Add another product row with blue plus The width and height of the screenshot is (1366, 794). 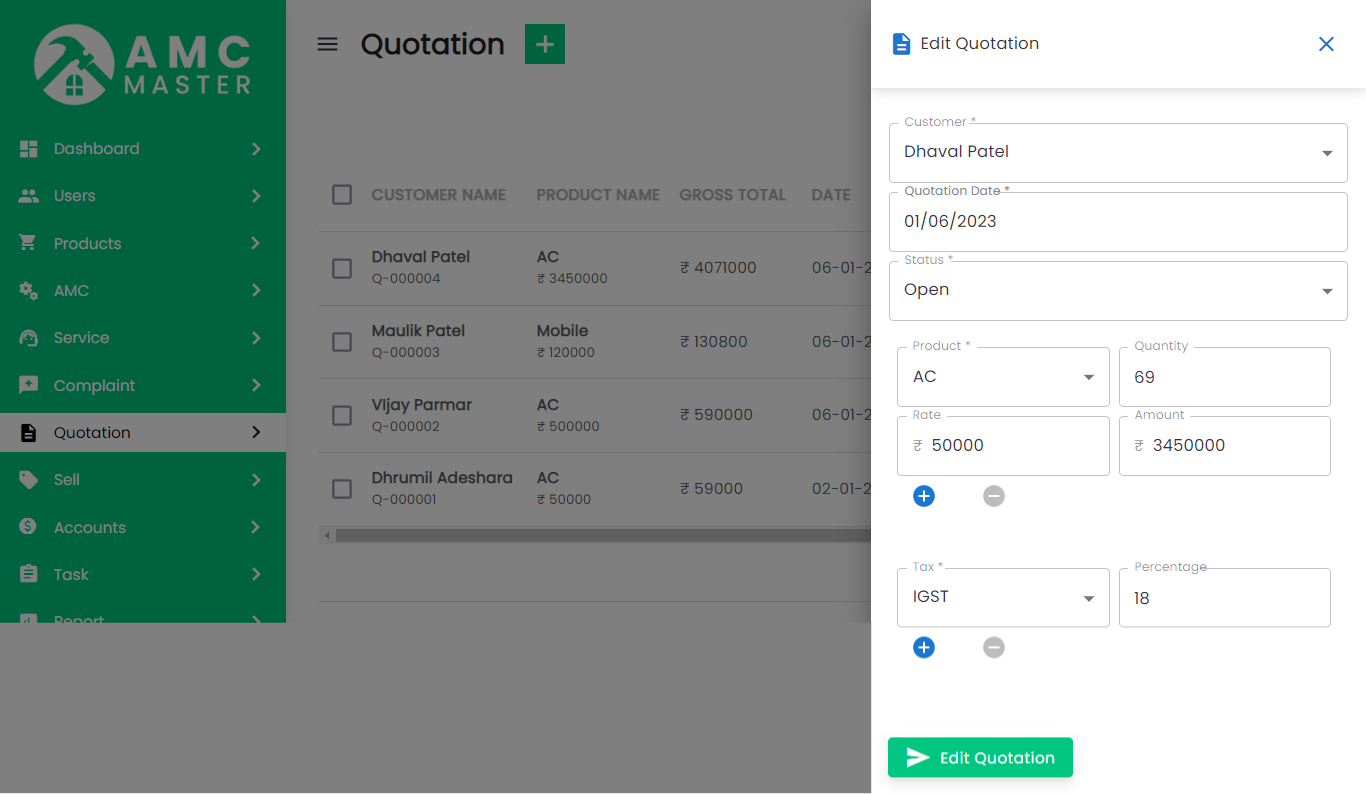point(924,496)
